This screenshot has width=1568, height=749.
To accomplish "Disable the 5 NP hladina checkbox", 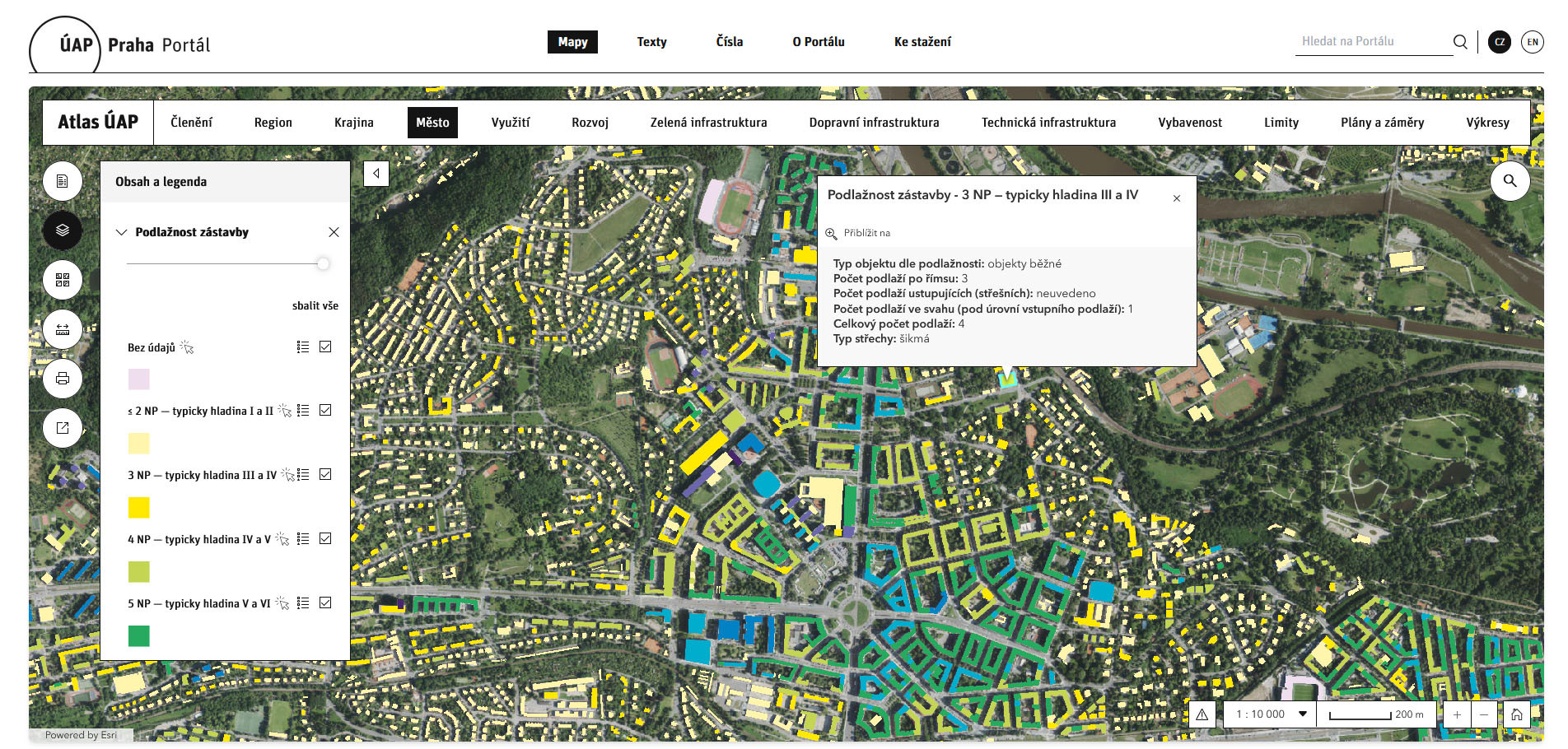I will pyautogui.click(x=325, y=602).
